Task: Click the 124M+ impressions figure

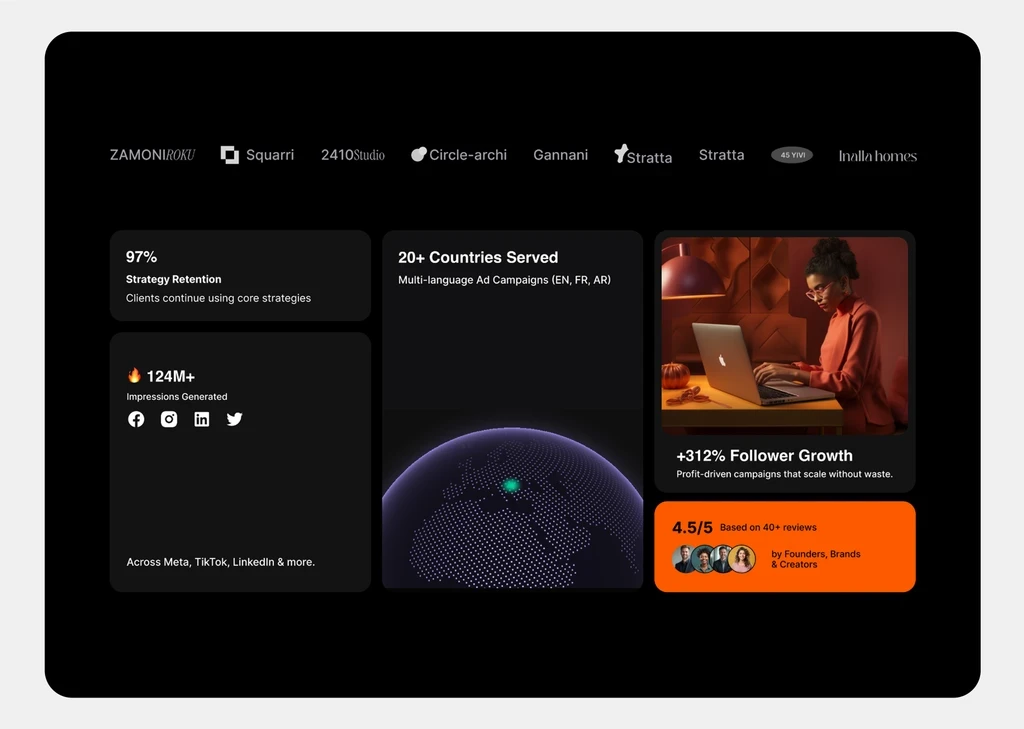Action: coord(170,376)
